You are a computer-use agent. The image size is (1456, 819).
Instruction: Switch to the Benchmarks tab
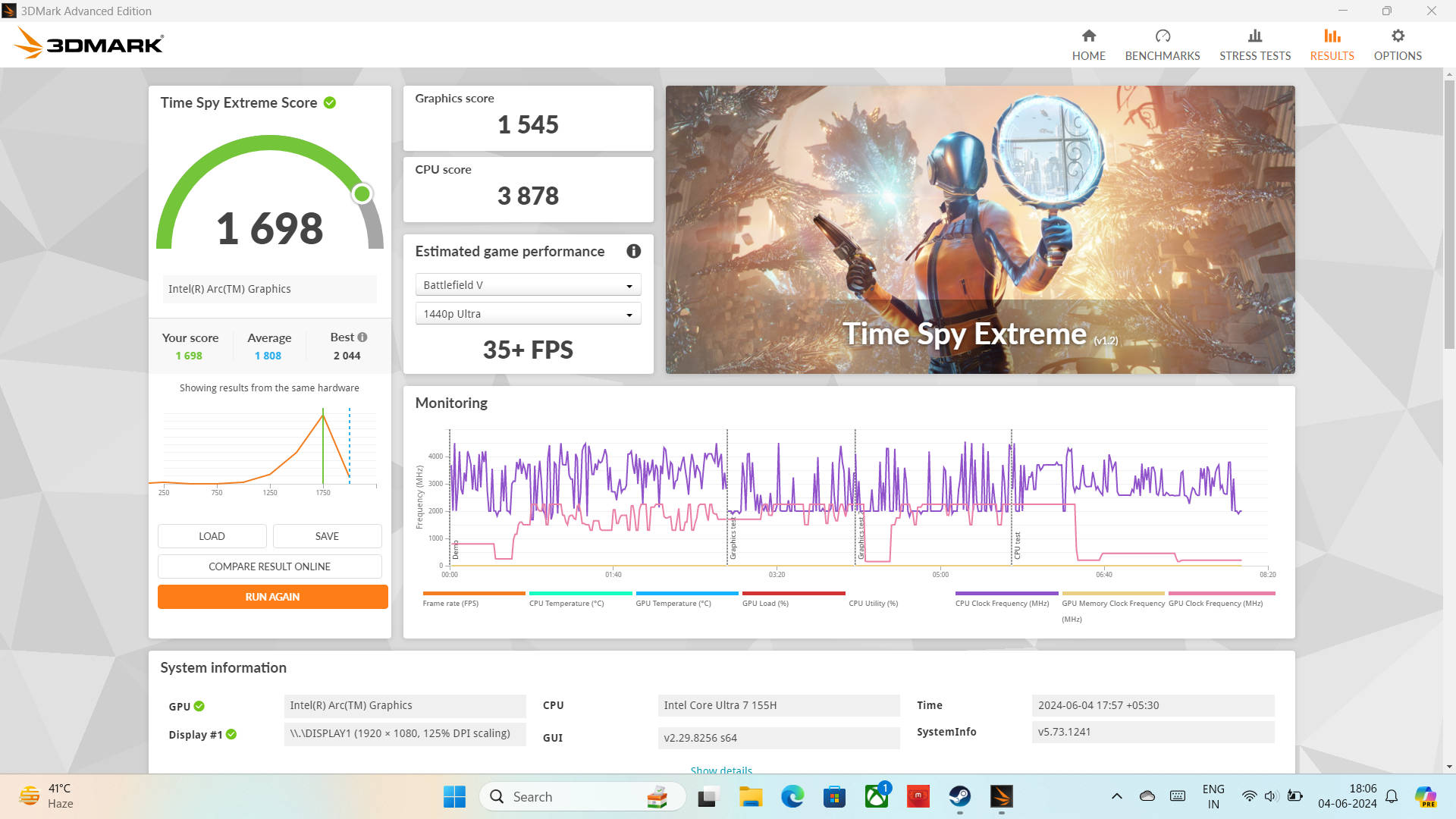click(1162, 45)
